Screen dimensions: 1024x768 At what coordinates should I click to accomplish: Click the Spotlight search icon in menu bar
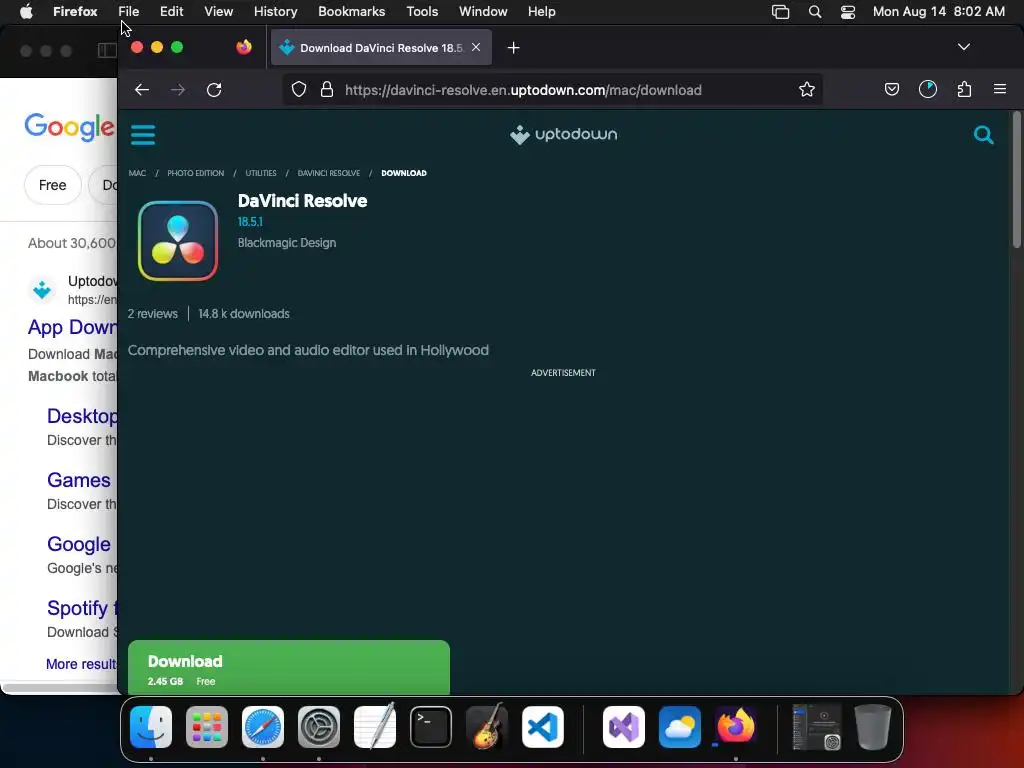pos(814,12)
